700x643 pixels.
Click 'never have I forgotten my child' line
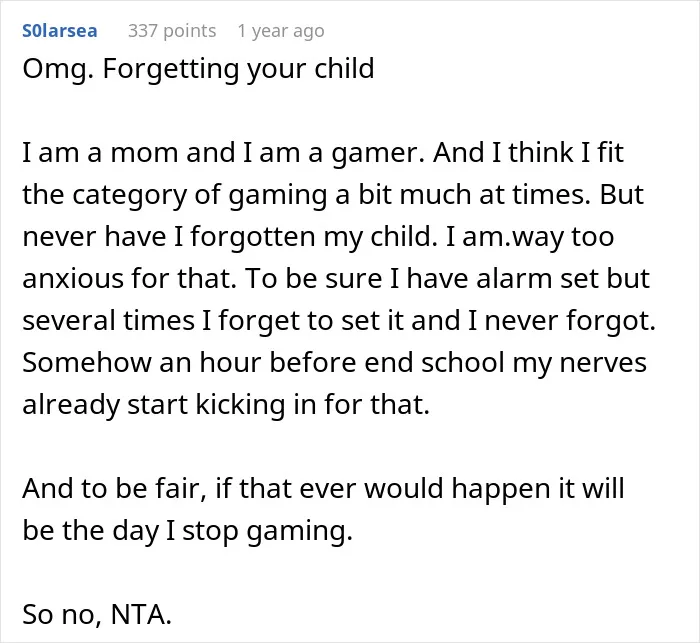318,237
